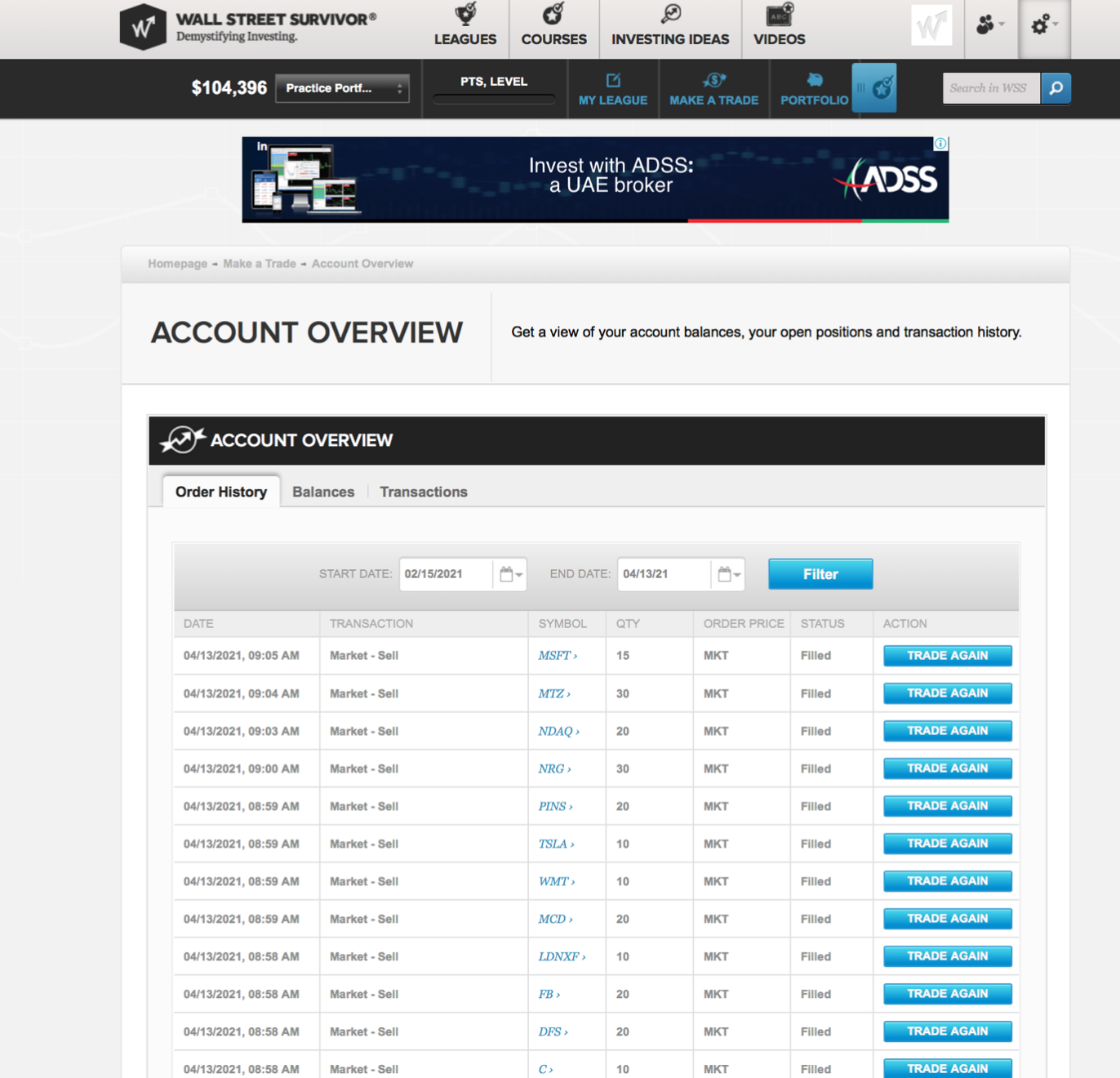This screenshot has height=1078, width=1120.
Task: Click the Investing Ideas magnifier icon
Action: [670, 14]
